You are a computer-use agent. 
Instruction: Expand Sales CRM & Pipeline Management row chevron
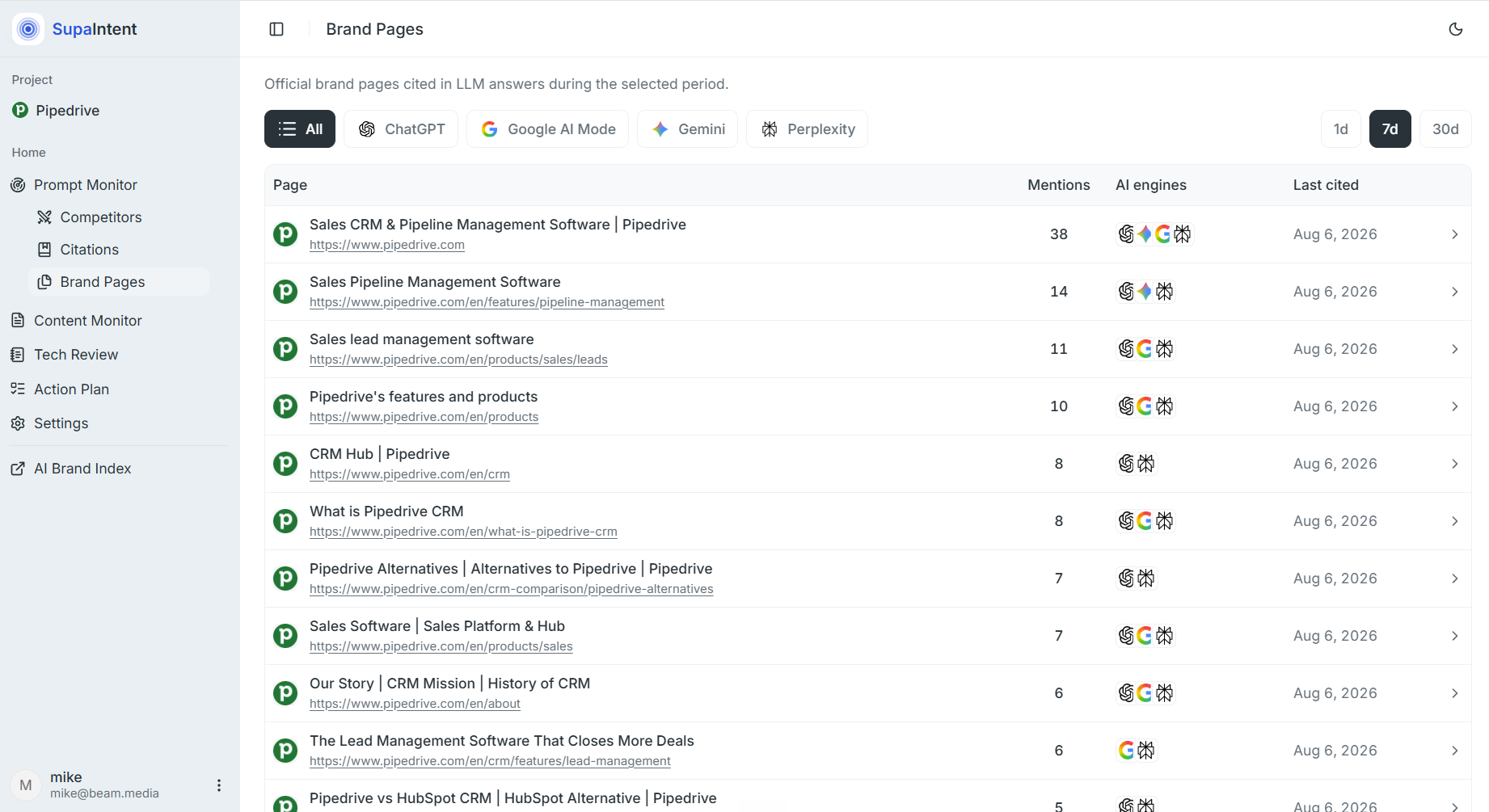[1454, 234]
